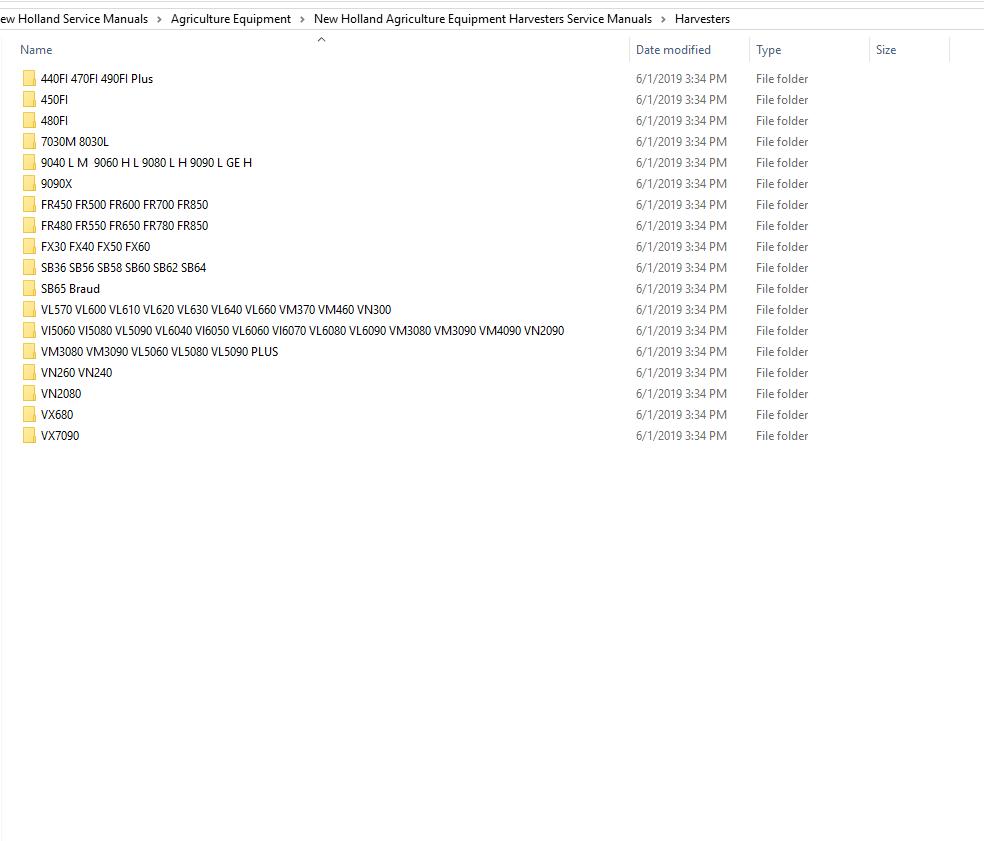Select folder name 440FI 470FI 490FI Plus
The height and width of the screenshot is (841, 984).
(x=97, y=78)
